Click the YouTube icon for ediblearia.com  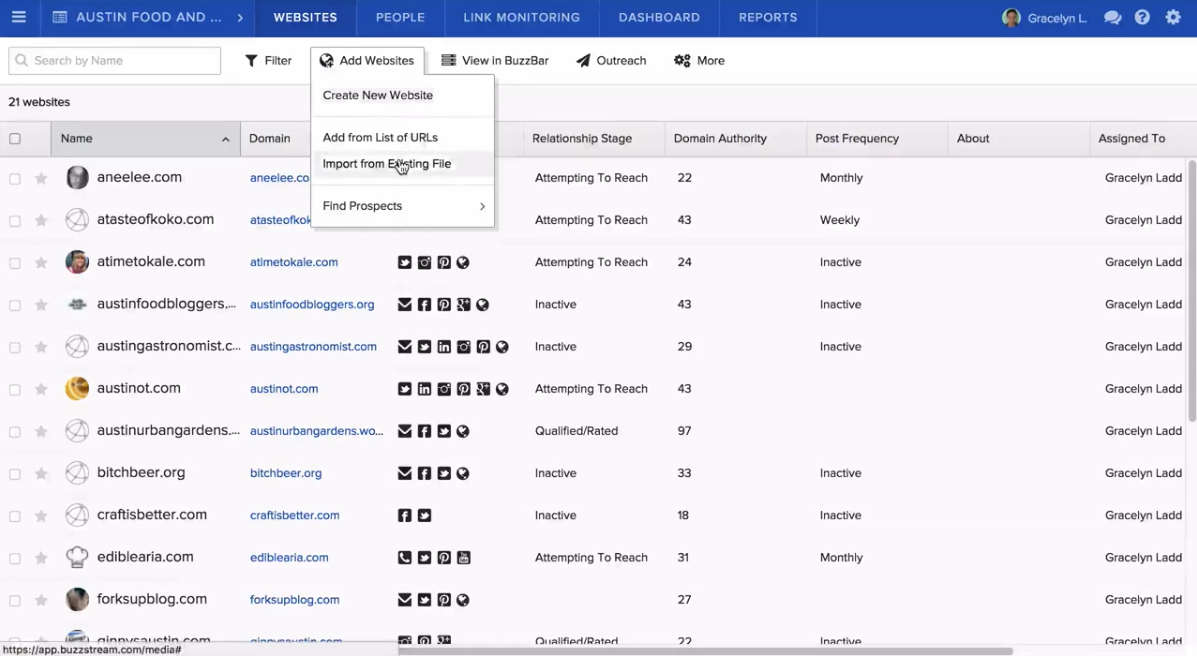tap(463, 557)
